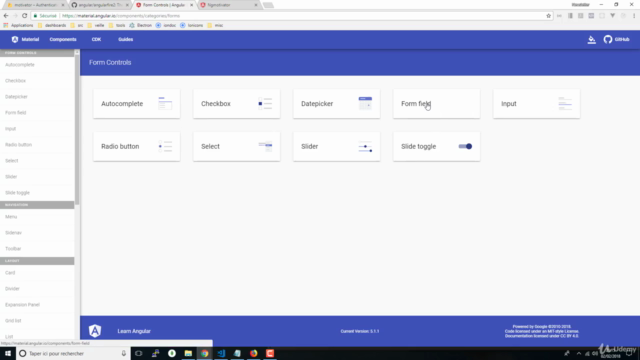This screenshot has height=360, width=640.
Task: Click the sidebar vertical scrollbar
Action: pyautogui.click(x=77, y=129)
